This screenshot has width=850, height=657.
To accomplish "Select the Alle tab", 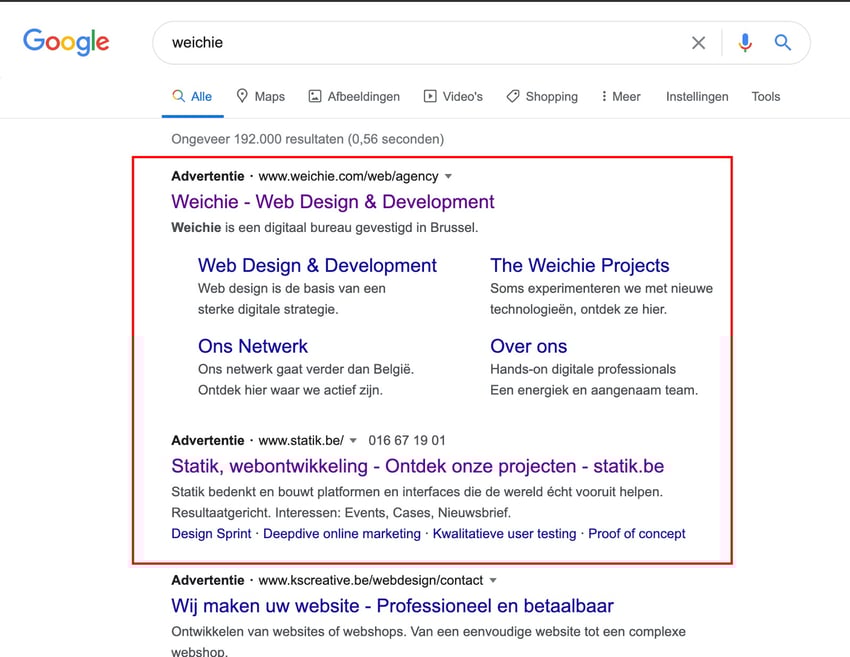I will [192, 96].
